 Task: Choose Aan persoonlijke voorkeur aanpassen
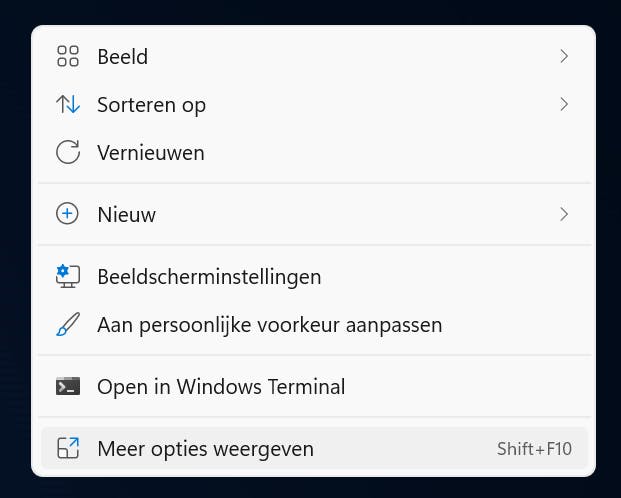tap(269, 325)
